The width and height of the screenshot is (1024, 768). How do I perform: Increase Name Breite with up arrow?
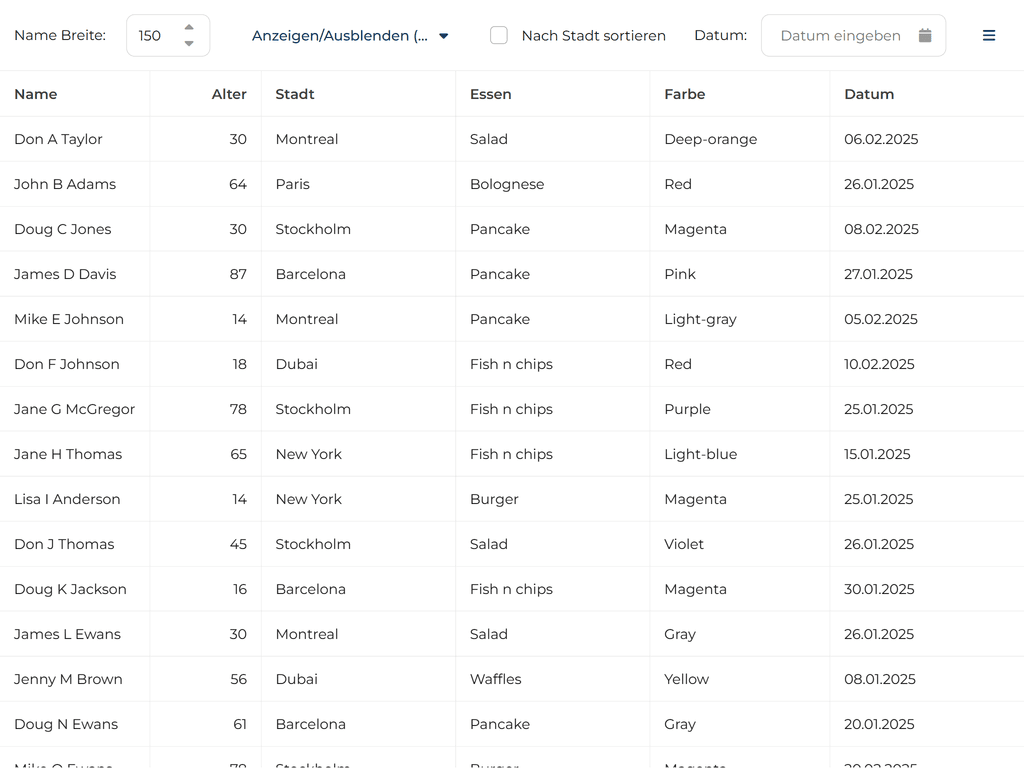(x=189, y=27)
